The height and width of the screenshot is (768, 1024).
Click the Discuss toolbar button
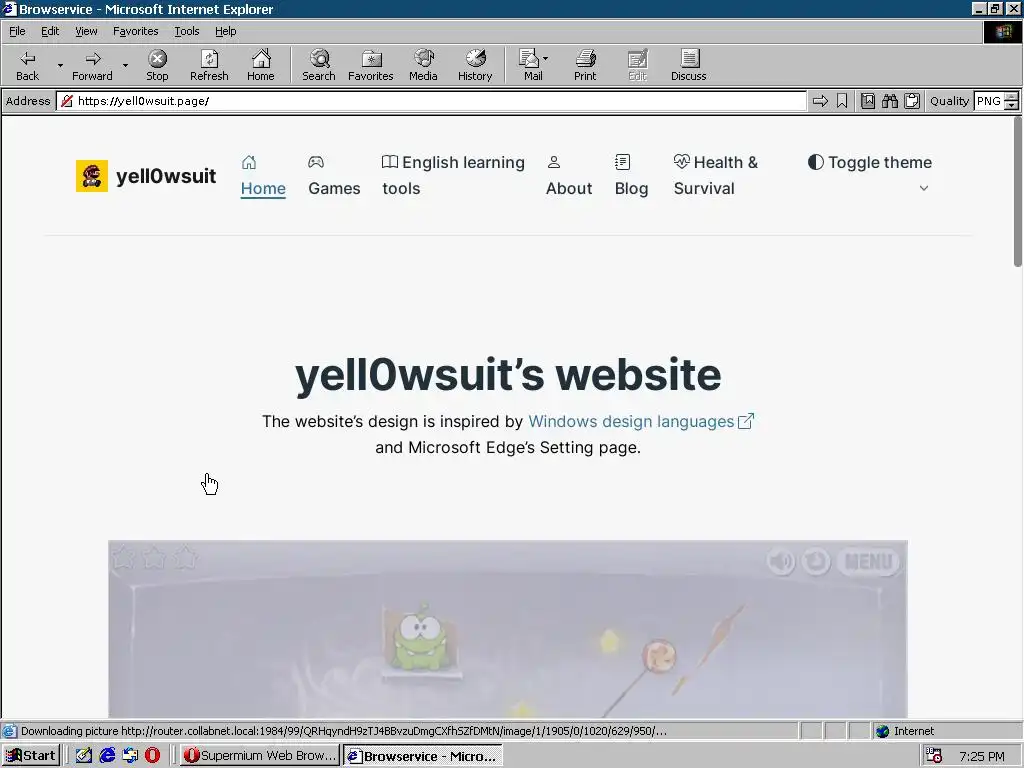(x=688, y=65)
